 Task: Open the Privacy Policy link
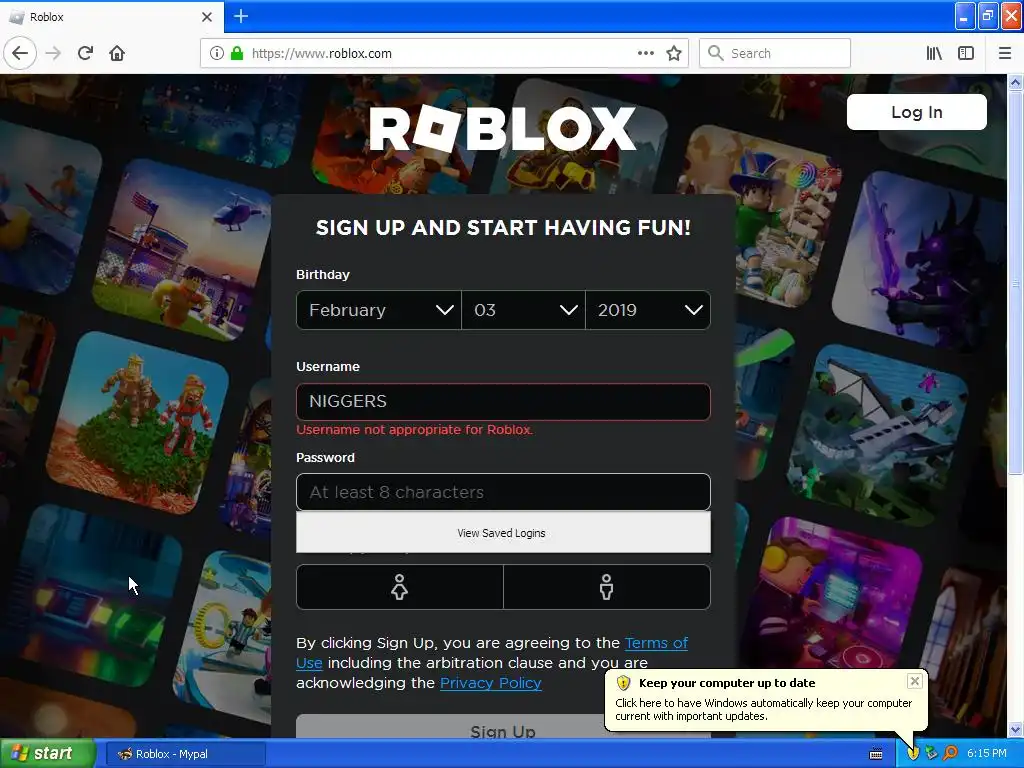490,683
